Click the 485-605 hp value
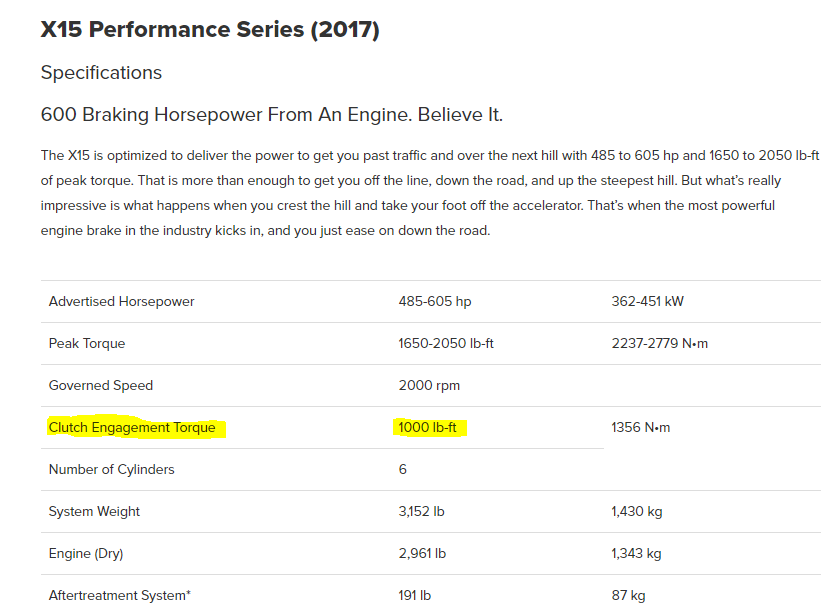 (x=434, y=302)
